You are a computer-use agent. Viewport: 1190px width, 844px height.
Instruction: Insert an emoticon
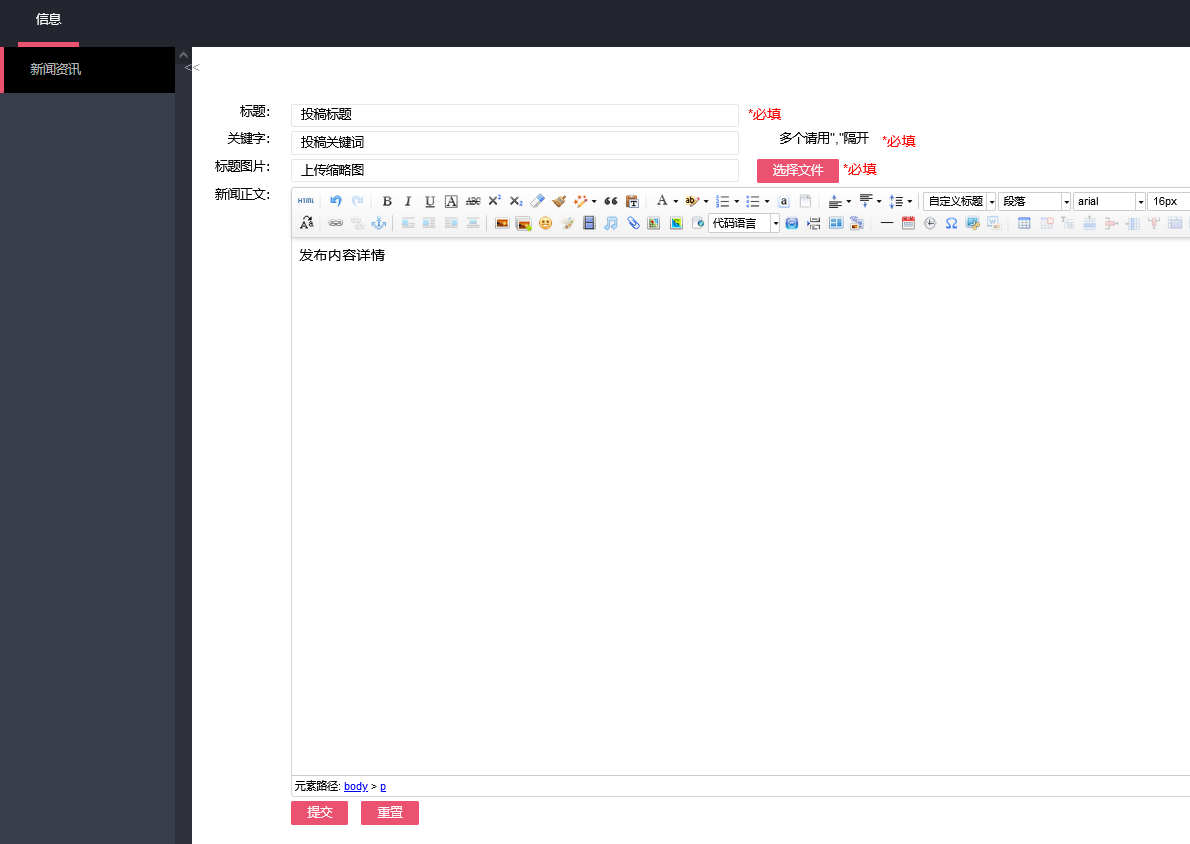click(545, 223)
